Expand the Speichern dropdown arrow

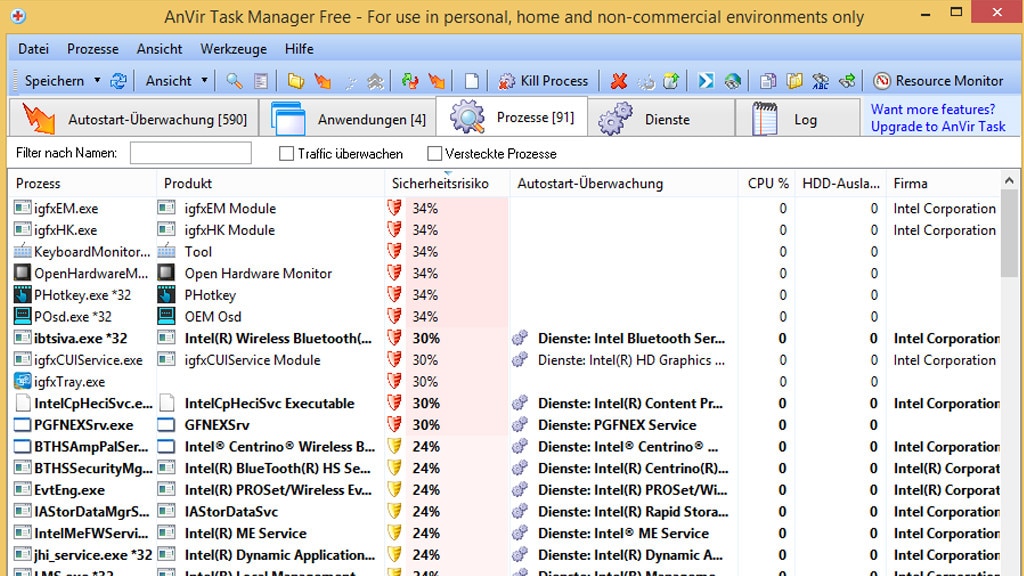coord(97,81)
